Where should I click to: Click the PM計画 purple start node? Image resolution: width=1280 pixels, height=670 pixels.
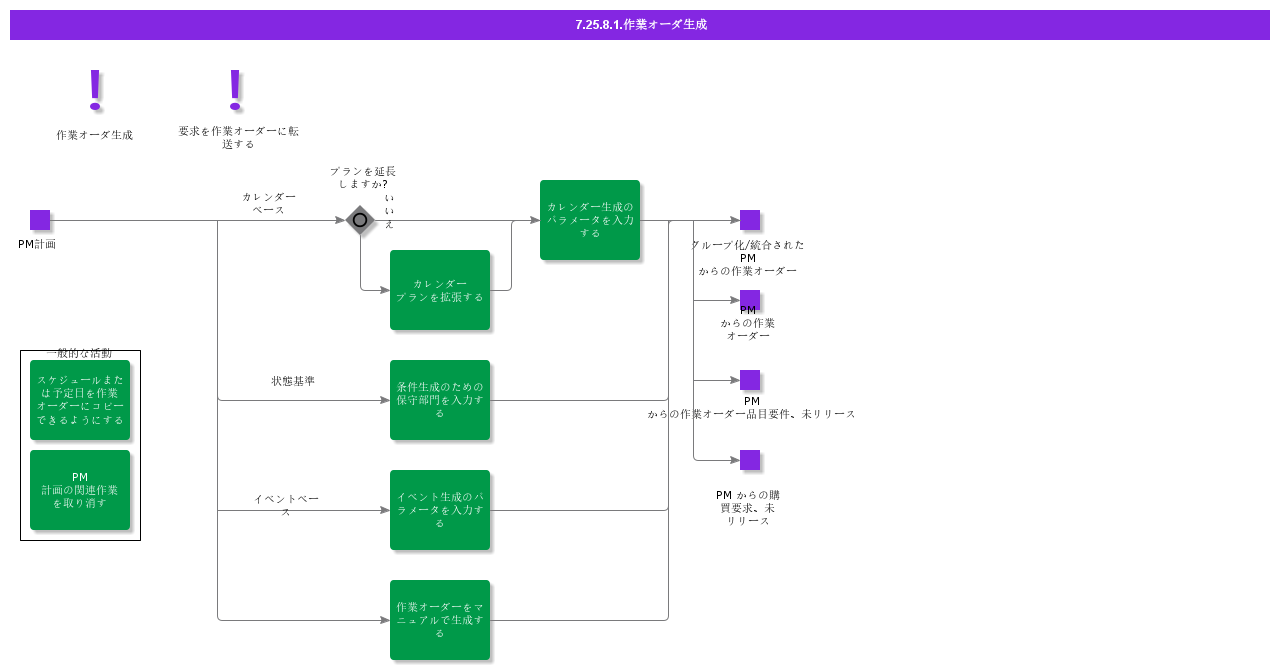(41, 219)
